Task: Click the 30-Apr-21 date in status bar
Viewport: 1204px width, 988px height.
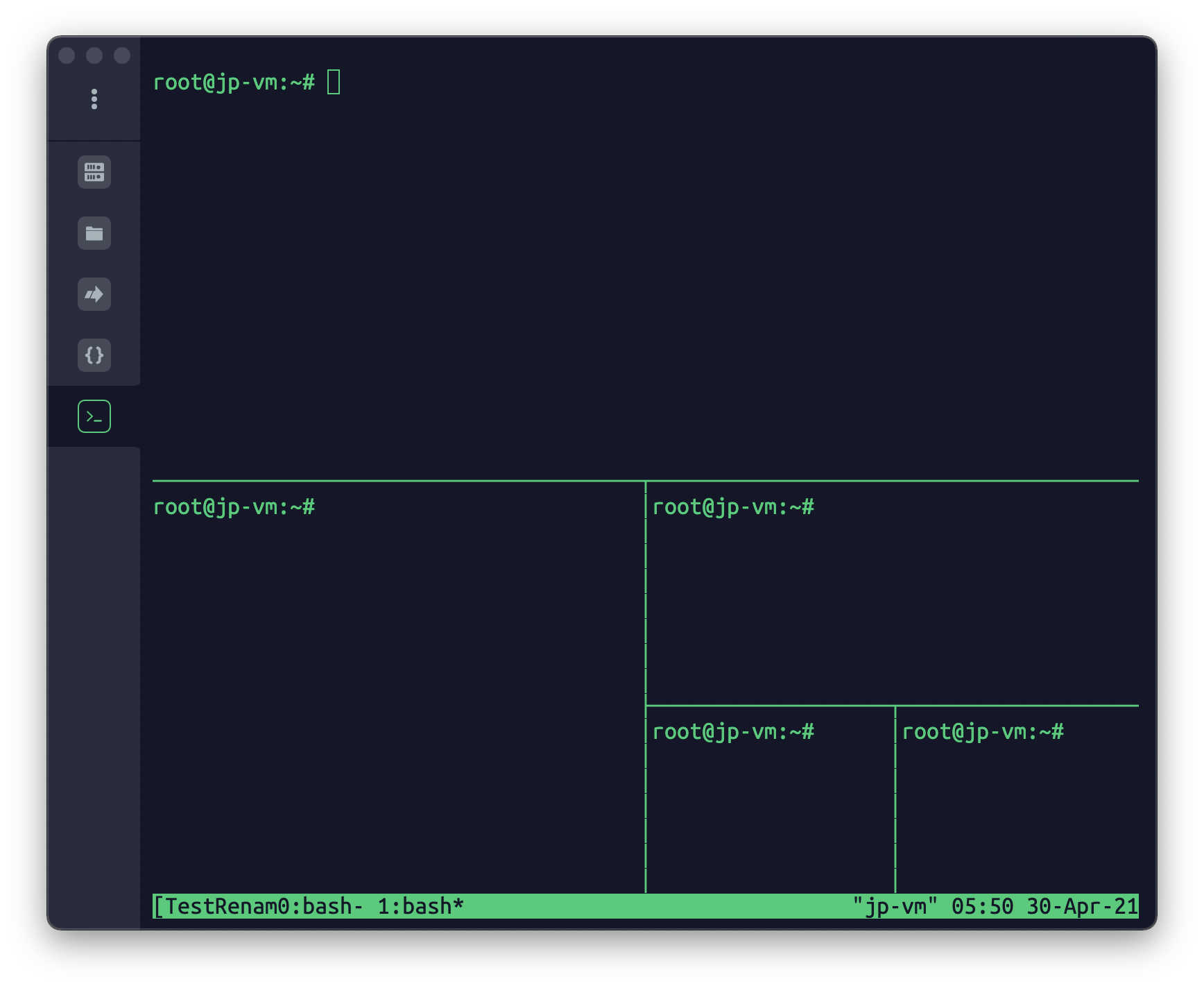Action: [1082, 906]
